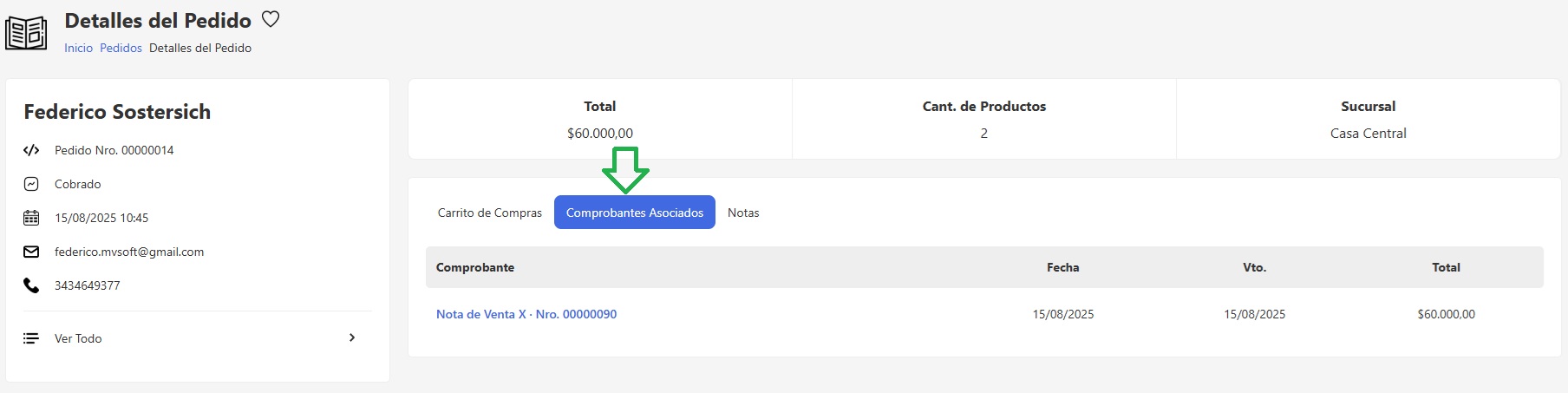Switch to the Notas tab
This screenshot has height=393, width=1568.
click(743, 213)
